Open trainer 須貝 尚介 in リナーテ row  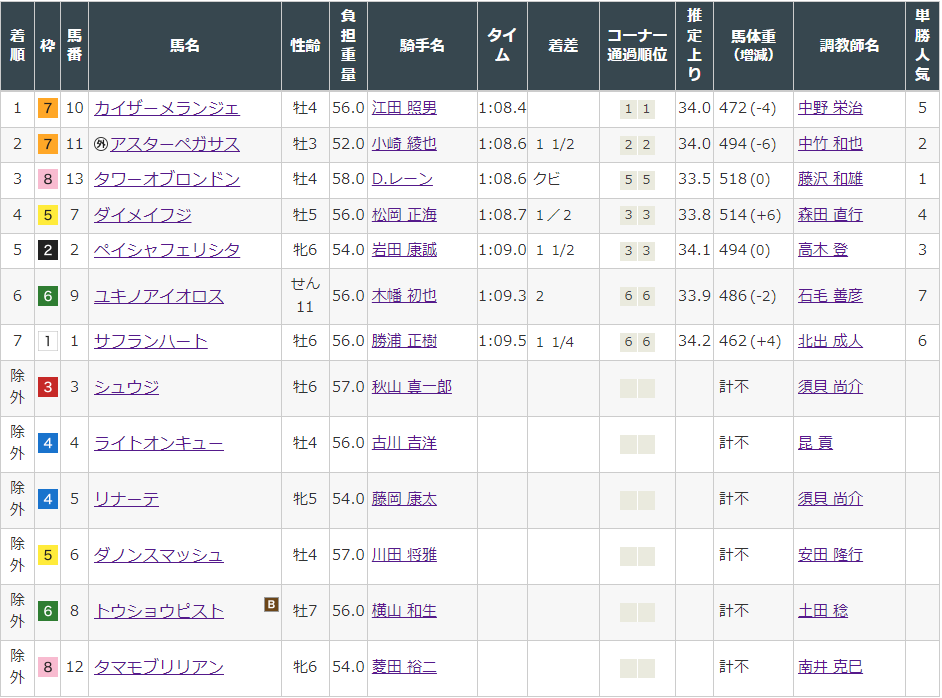(830, 499)
